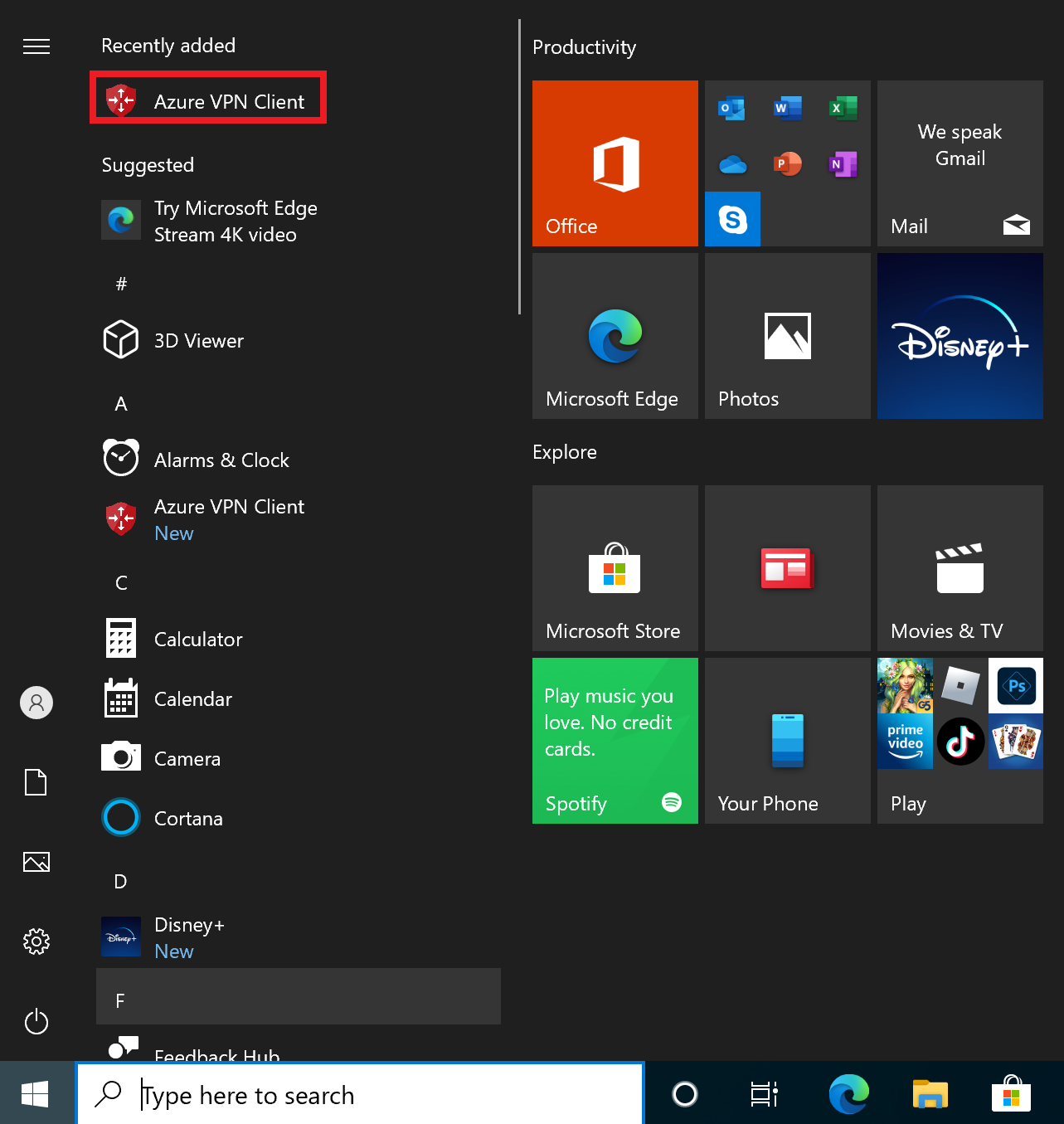The image size is (1064, 1124).
Task: Open OneNote in the Office apps tile
Action: [843, 164]
